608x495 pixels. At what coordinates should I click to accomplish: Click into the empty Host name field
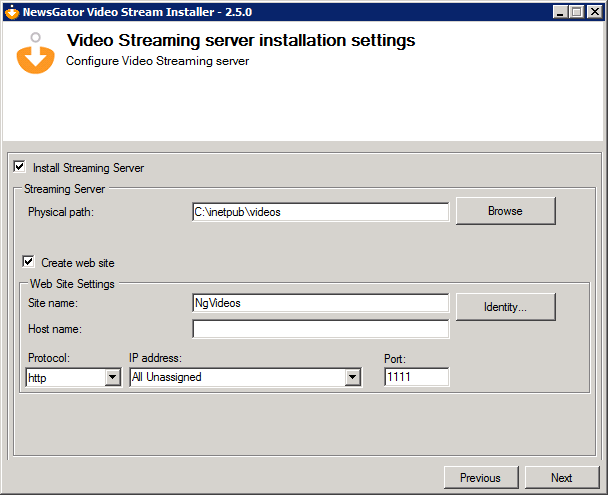(320, 329)
